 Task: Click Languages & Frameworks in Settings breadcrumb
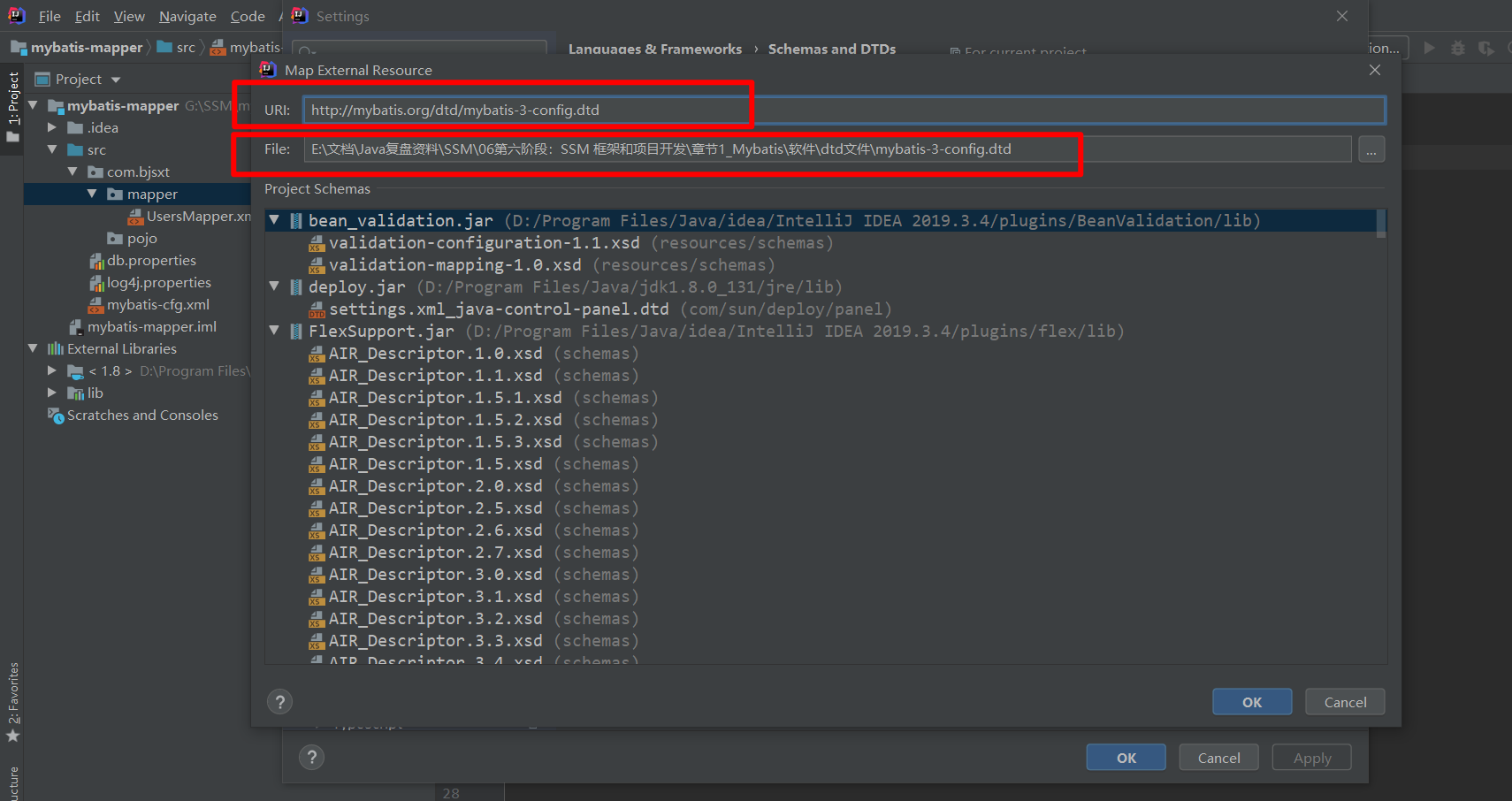tap(655, 50)
